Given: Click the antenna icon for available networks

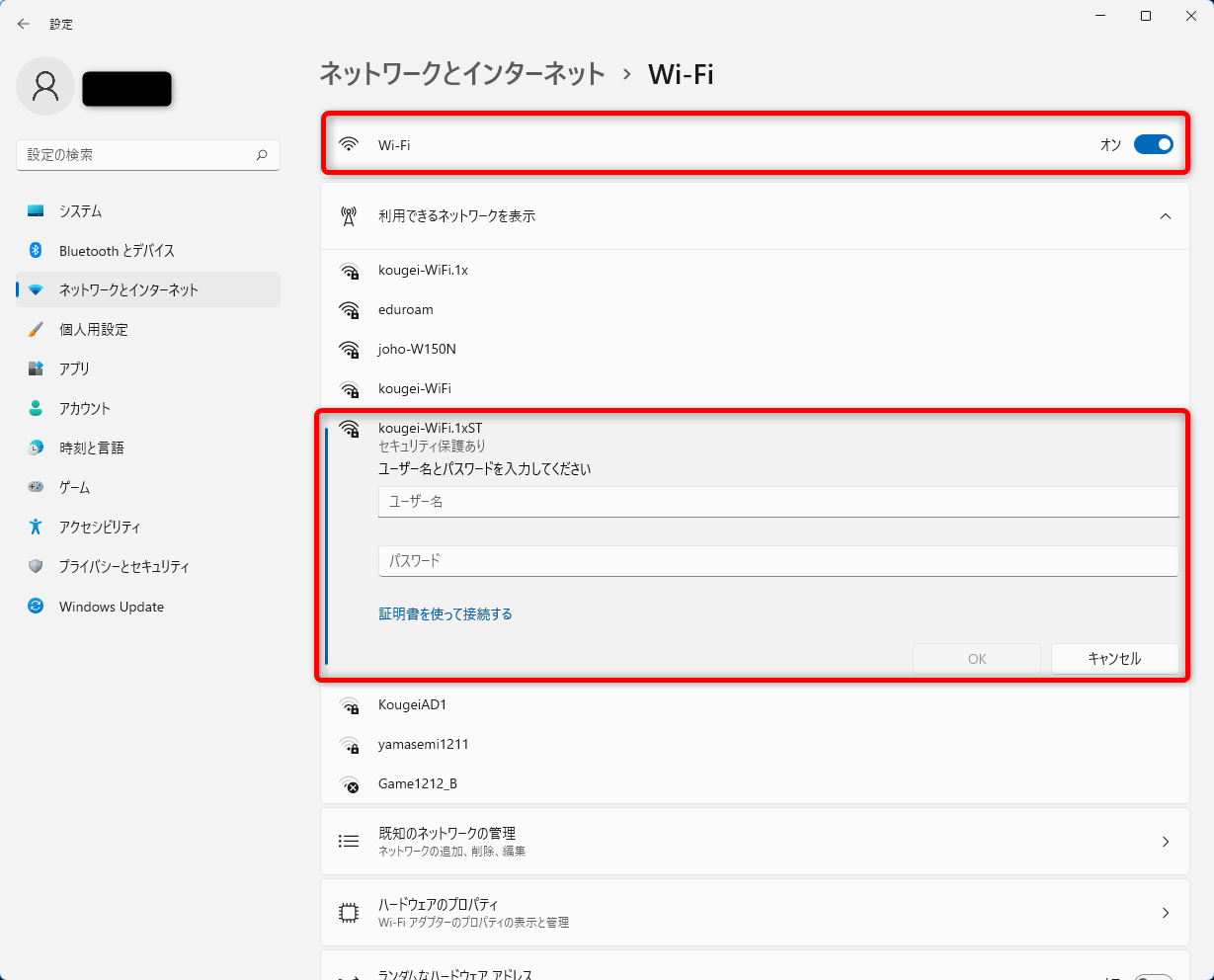Looking at the screenshot, I should coord(349,216).
